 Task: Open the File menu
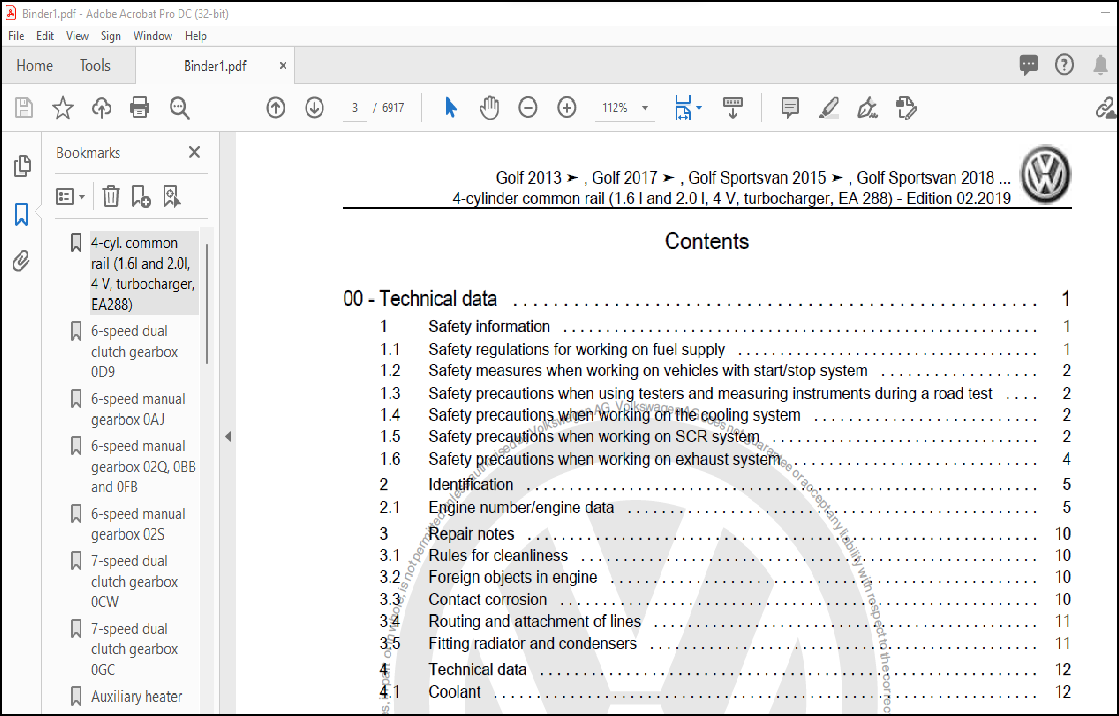click(x=16, y=36)
